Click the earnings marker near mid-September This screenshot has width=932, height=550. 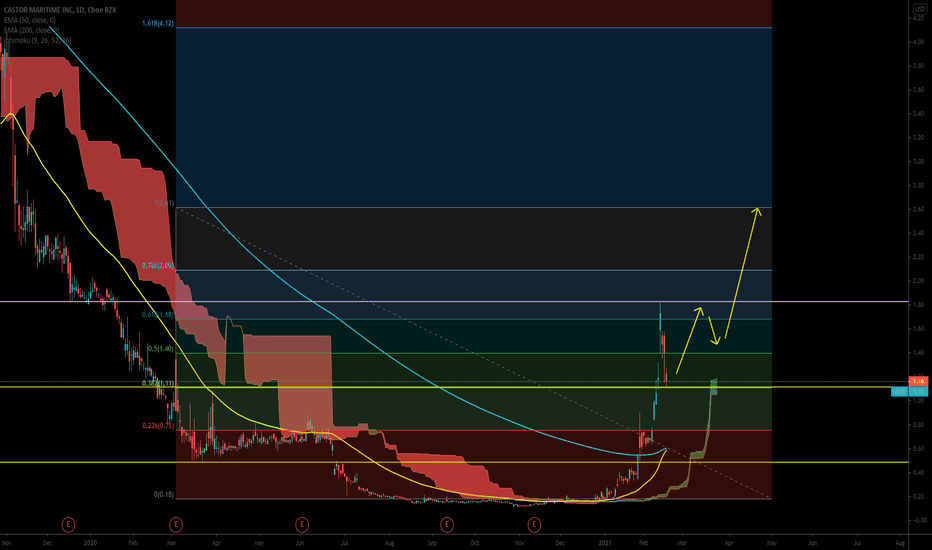(x=447, y=524)
